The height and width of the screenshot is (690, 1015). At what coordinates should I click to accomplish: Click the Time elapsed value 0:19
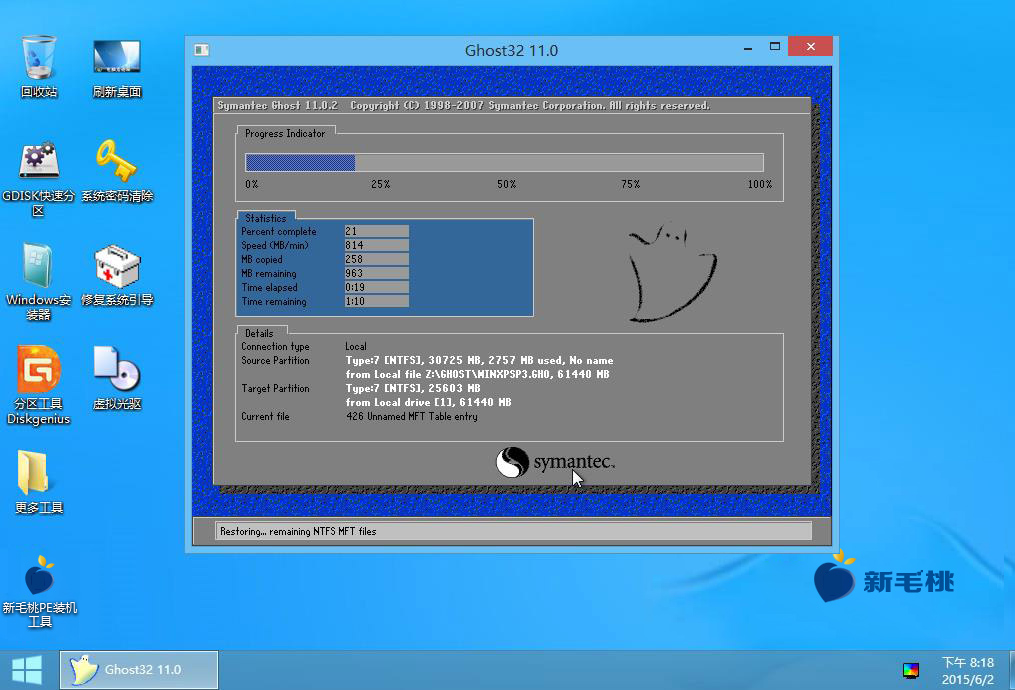(x=377, y=287)
